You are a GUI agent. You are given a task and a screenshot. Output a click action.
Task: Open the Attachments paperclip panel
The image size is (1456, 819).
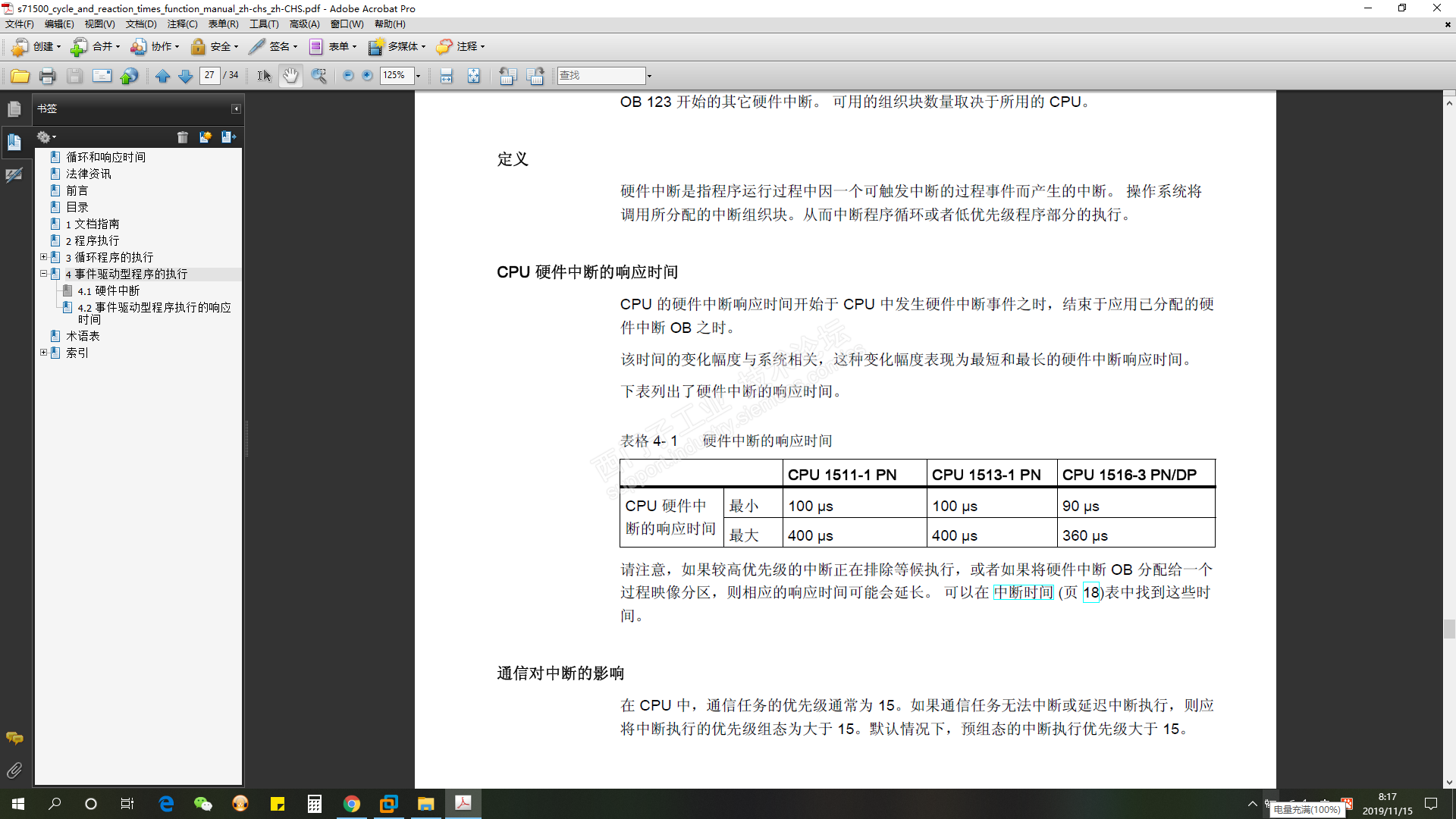14,770
